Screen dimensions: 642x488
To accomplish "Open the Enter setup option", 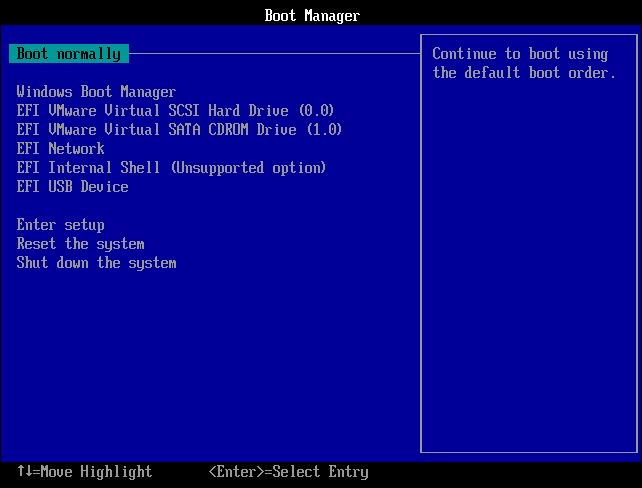I will pos(61,225).
